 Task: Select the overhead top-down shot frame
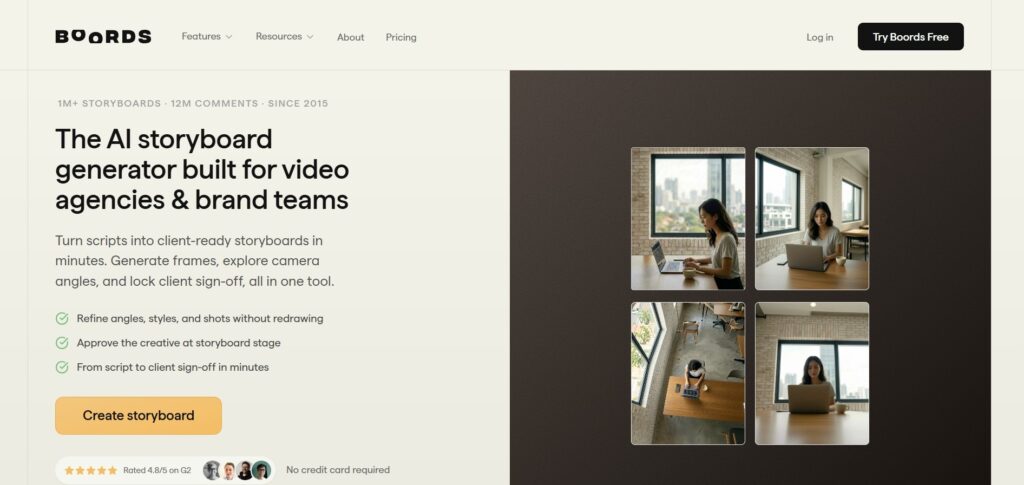(688, 373)
